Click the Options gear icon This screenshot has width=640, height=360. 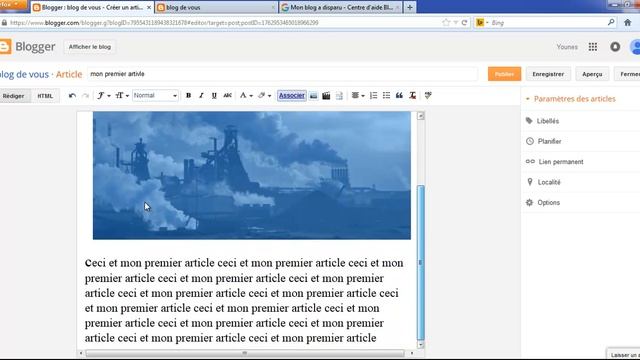(529, 202)
